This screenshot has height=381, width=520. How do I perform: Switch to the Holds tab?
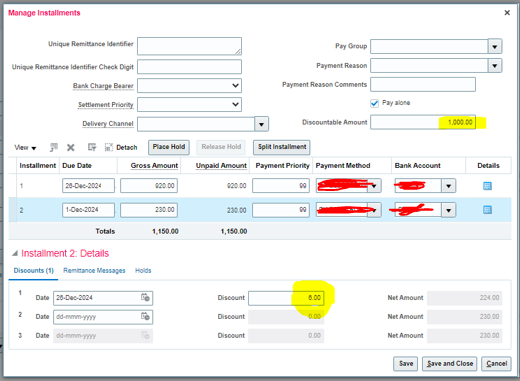[143, 270]
